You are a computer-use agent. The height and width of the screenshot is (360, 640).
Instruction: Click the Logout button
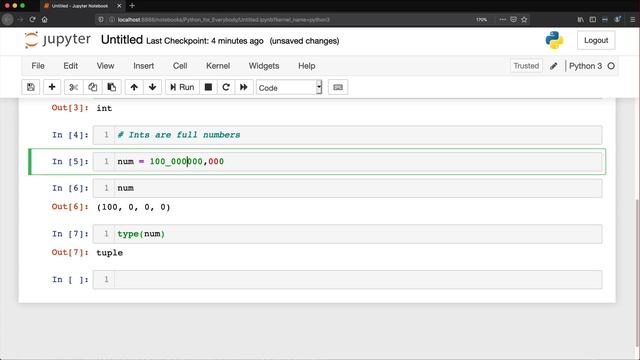click(596, 40)
